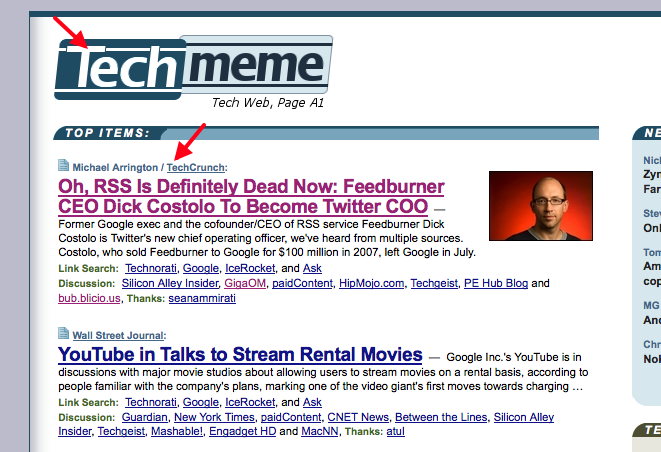Click paidContent link in first story discussion

pyautogui.click(x=304, y=283)
